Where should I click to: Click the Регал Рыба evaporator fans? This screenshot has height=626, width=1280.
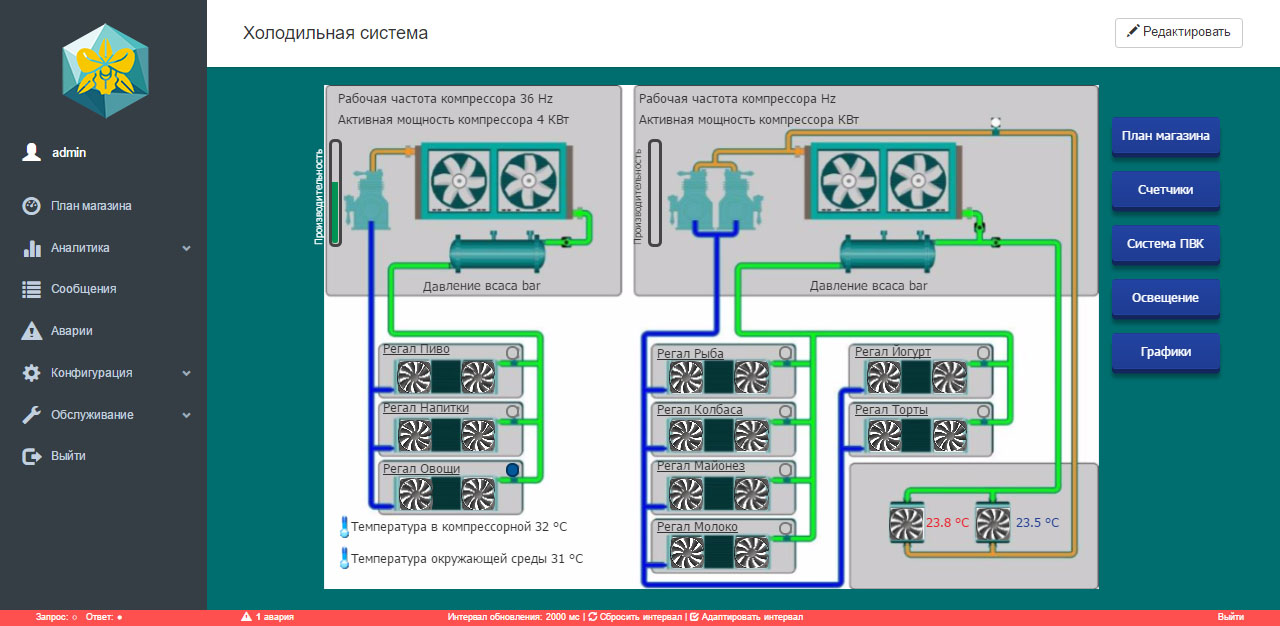(719, 378)
